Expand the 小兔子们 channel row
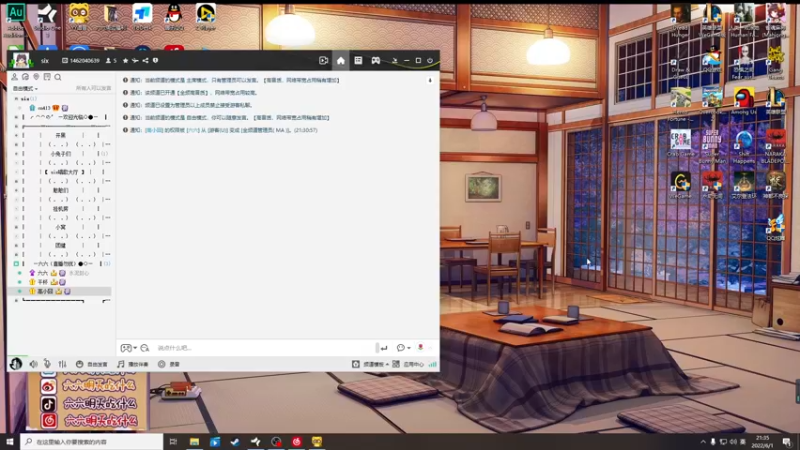This screenshot has width=800, height=450. tap(16, 154)
